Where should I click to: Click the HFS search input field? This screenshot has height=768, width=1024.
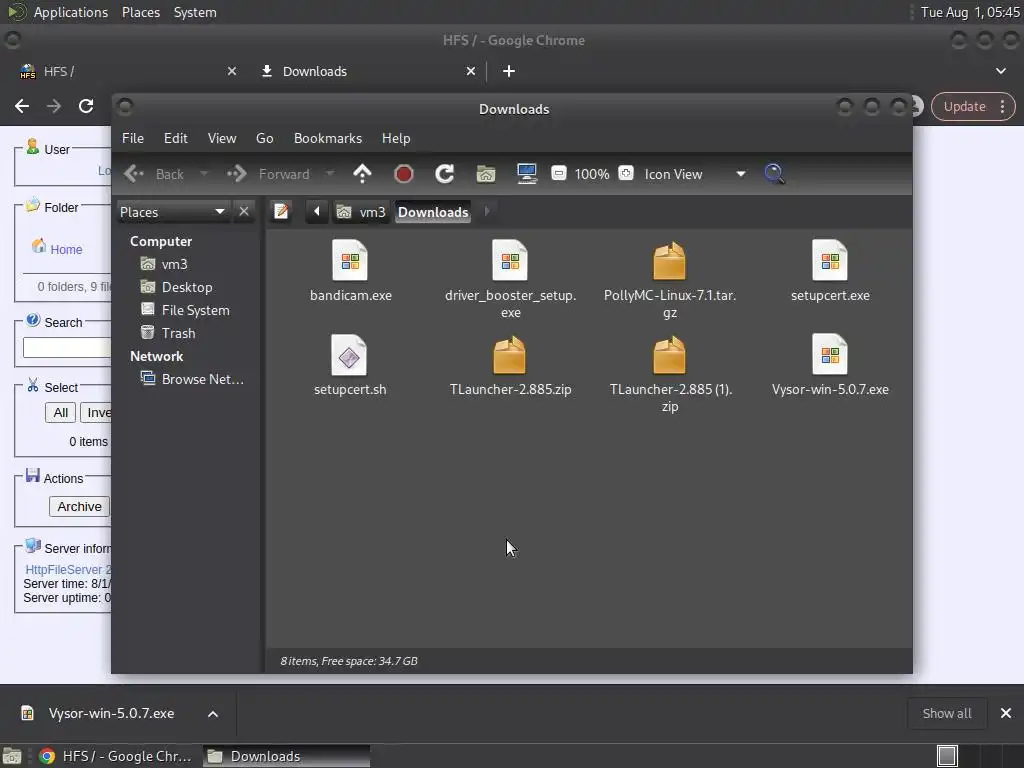67,347
